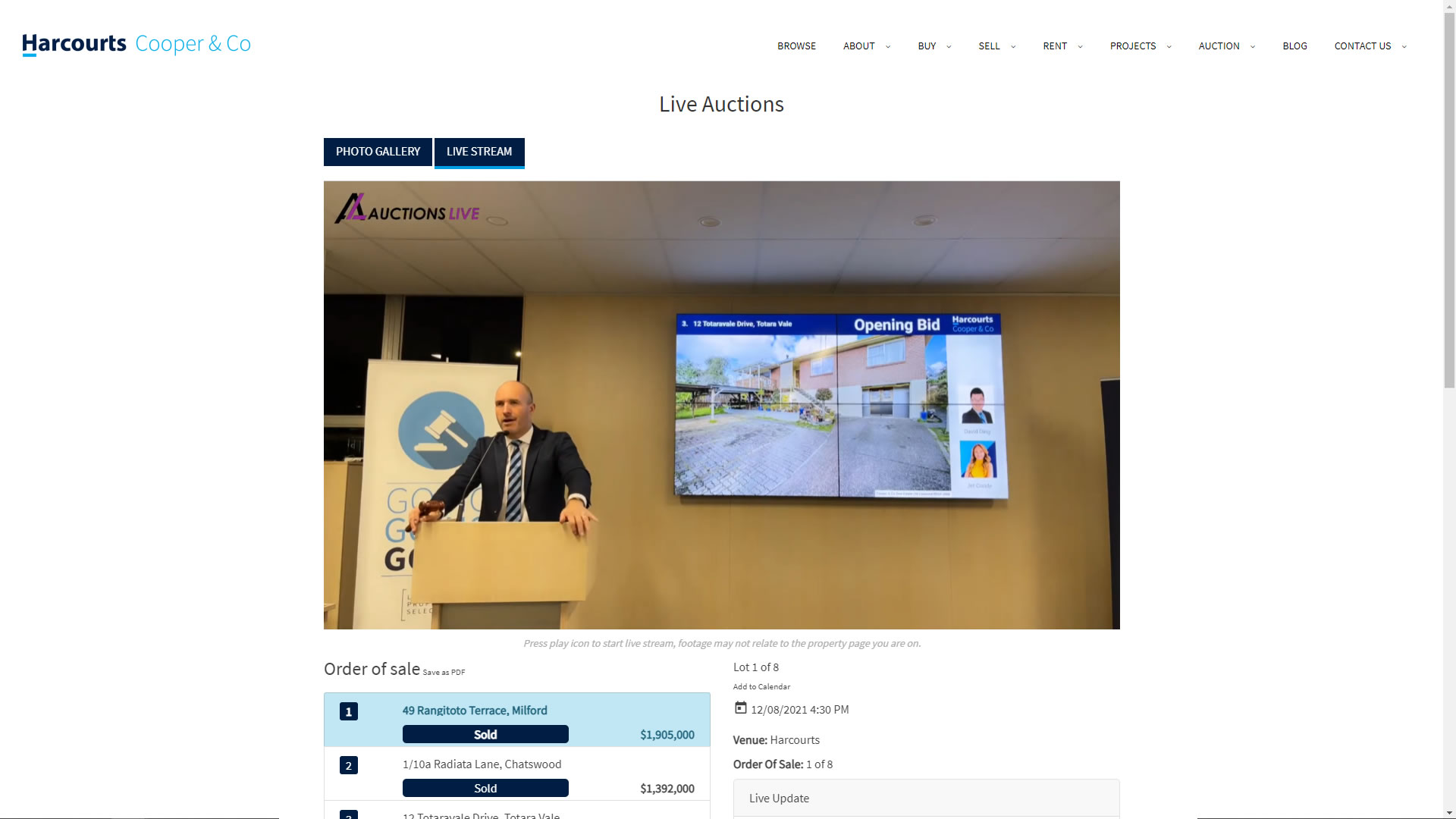Viewport: 1456px width, 819px height.
Task: Navigate to the BLOG section
Action: 1295,45
